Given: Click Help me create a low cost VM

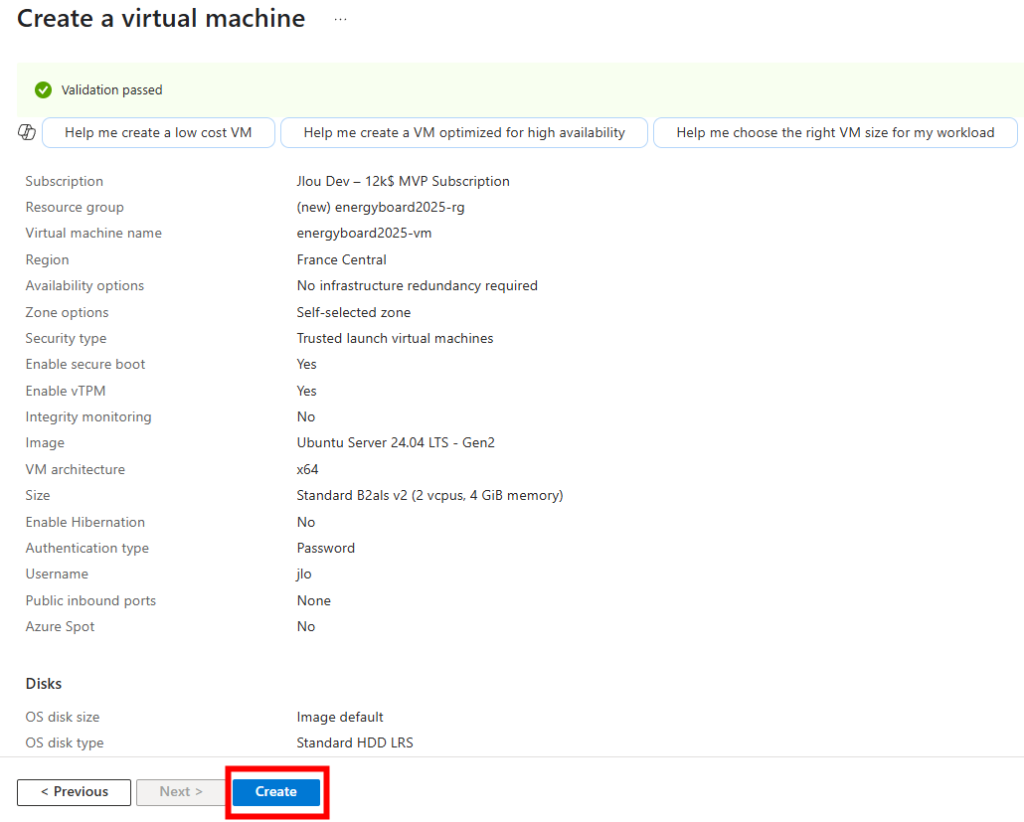Looking at the screenshot, I should tap(158, 133).
